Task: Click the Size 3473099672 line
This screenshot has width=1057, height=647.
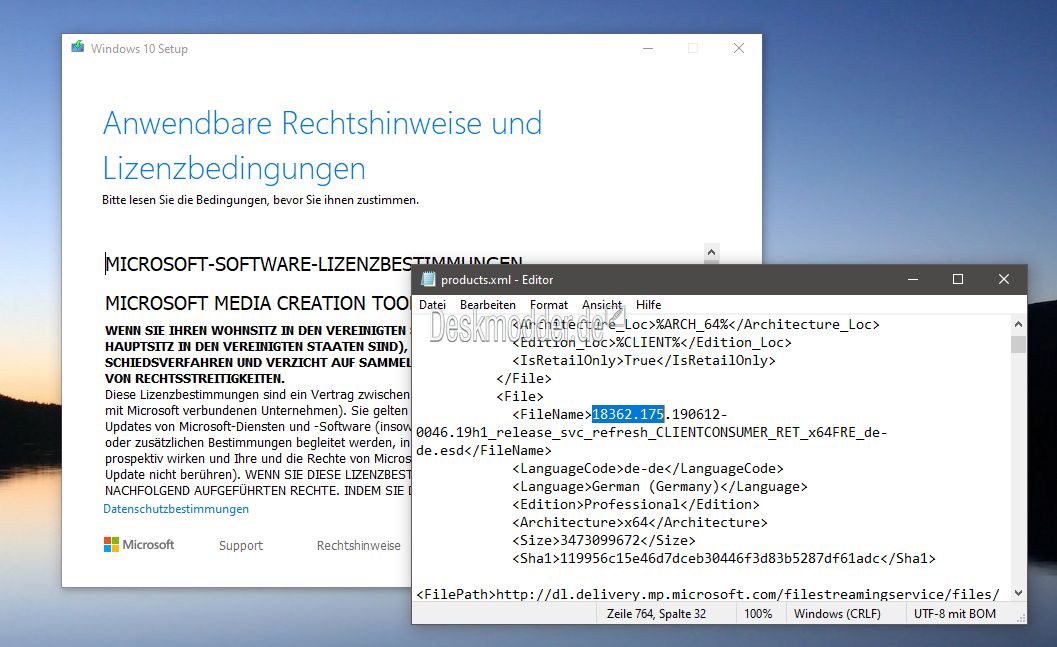Action: [604, 540]
